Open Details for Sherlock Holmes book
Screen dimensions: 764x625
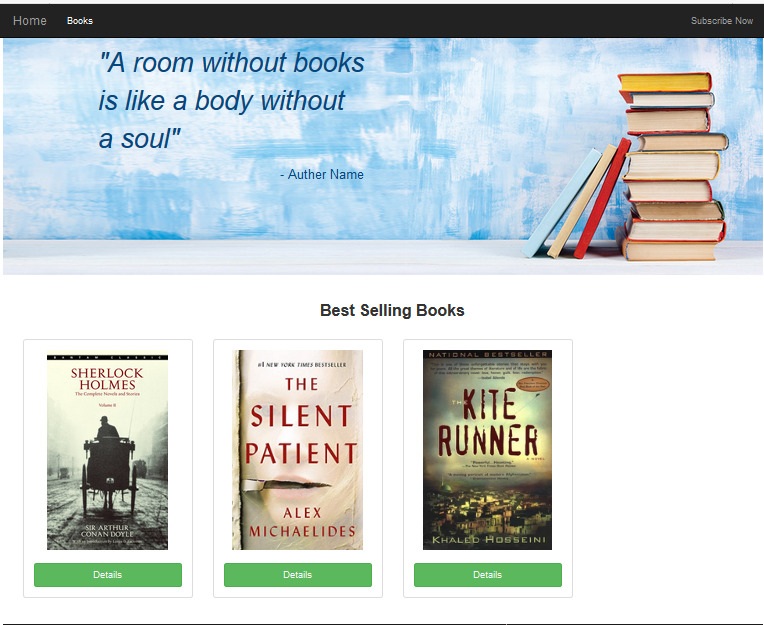click(x=108, y=575)
